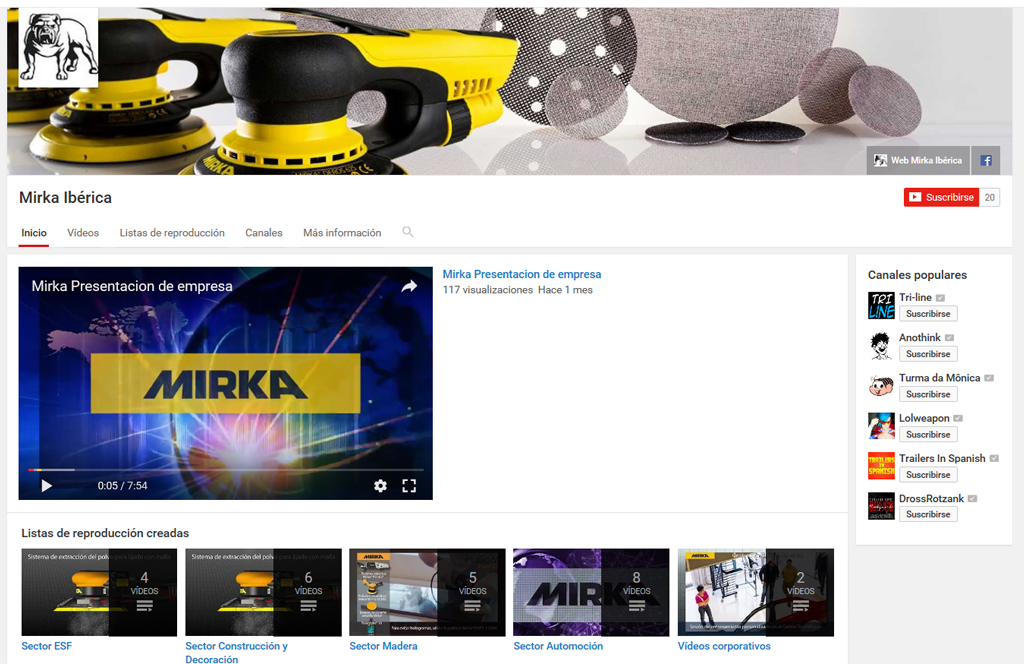
Task: Subscribe to Trailers In Spanish channel
Action: point(928,475)
